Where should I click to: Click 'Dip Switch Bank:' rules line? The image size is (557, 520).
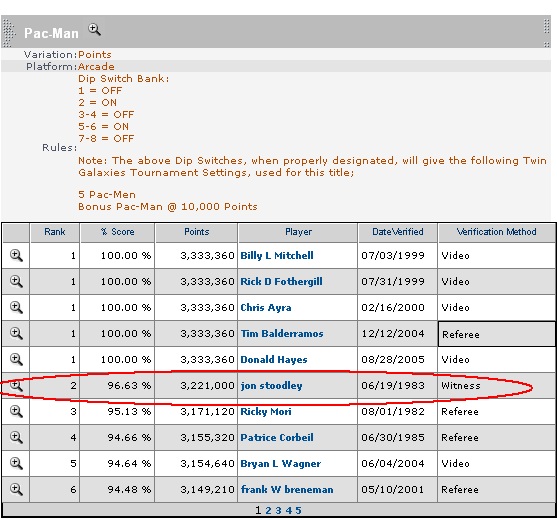pos(124,78)
